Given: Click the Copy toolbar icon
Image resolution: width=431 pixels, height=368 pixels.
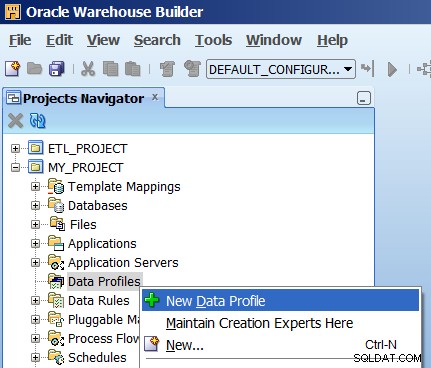Looking at the screenshot, I should (110, 69).
